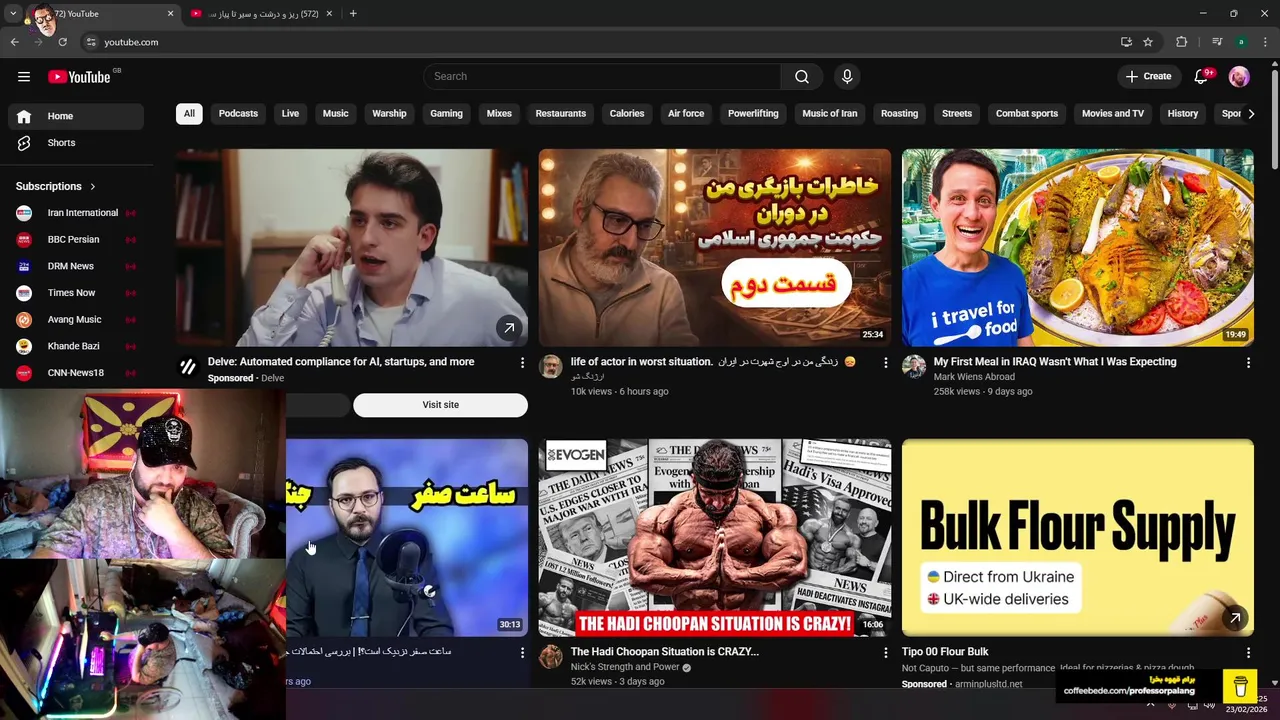Image resolution: width=1280 pixels, height=720 pixels.
Task: Open Khande Bazi channel subscription
Action: pyautogui.click(x=76, y=346)
